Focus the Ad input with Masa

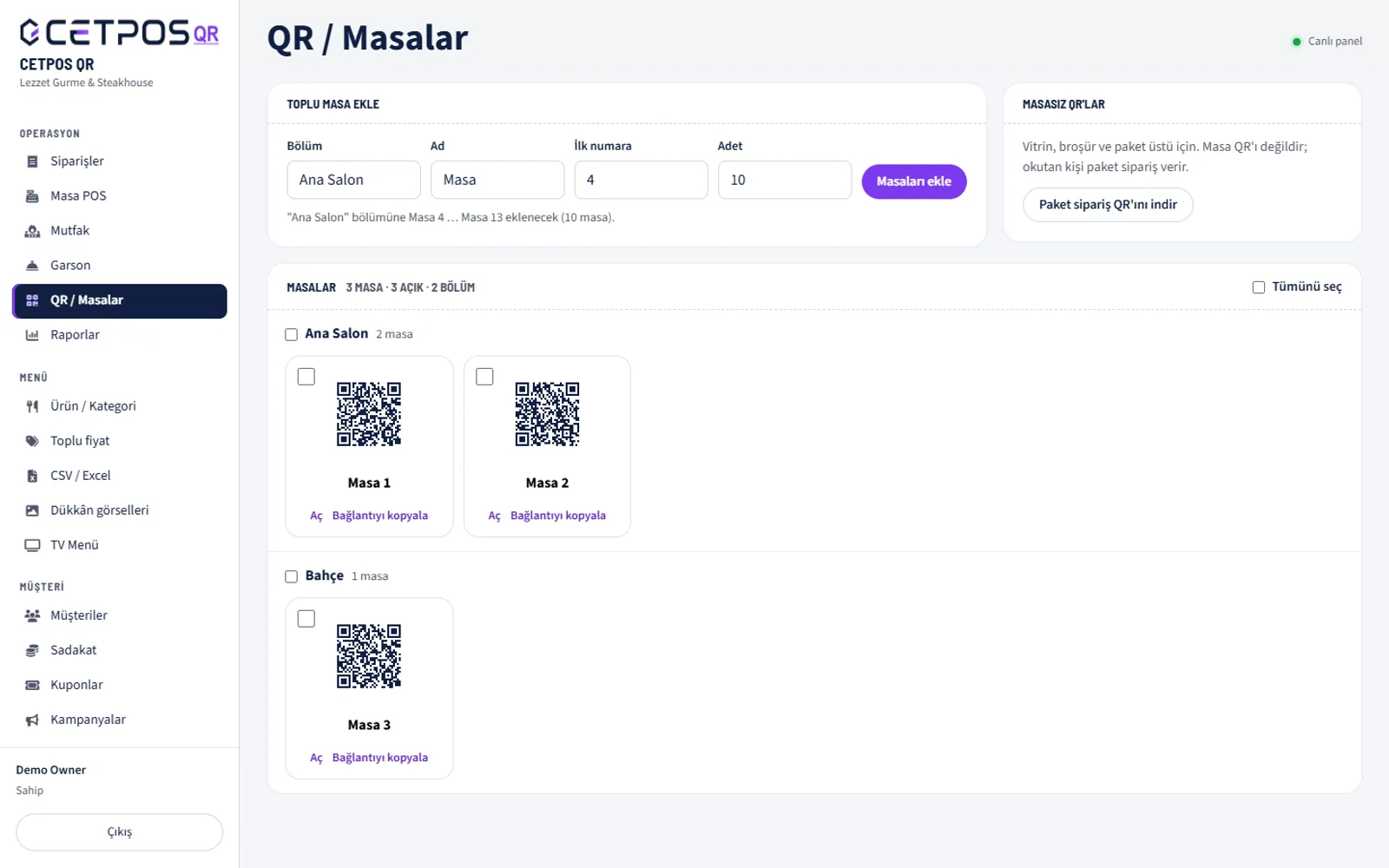tap(497, 180)
